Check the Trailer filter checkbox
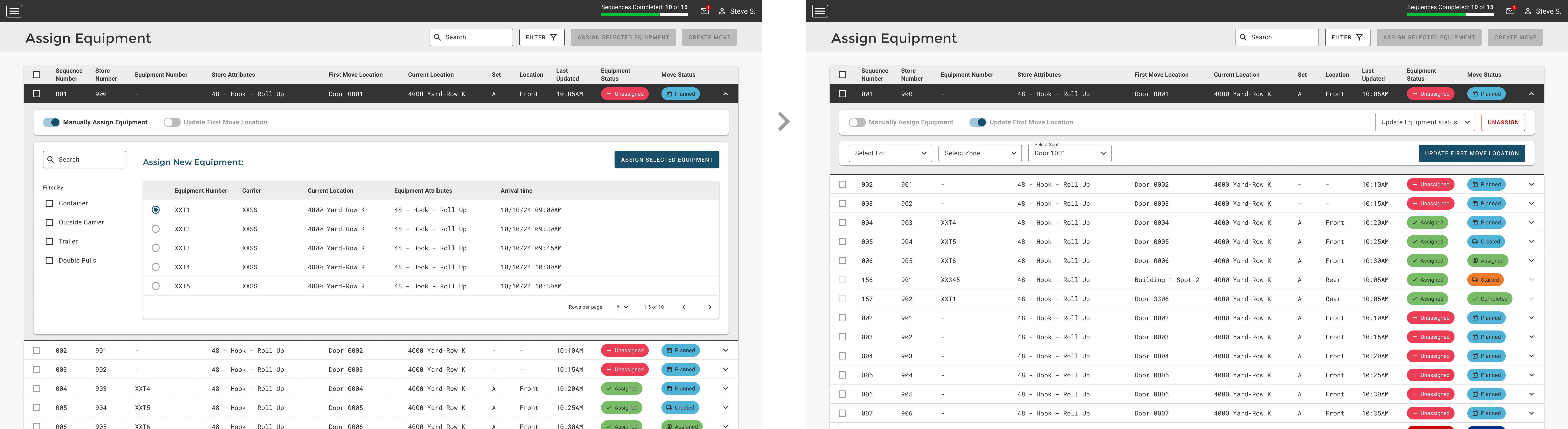Image resolution: width=1568 pixels, height=429 pixels. click(x=49, y=241)
